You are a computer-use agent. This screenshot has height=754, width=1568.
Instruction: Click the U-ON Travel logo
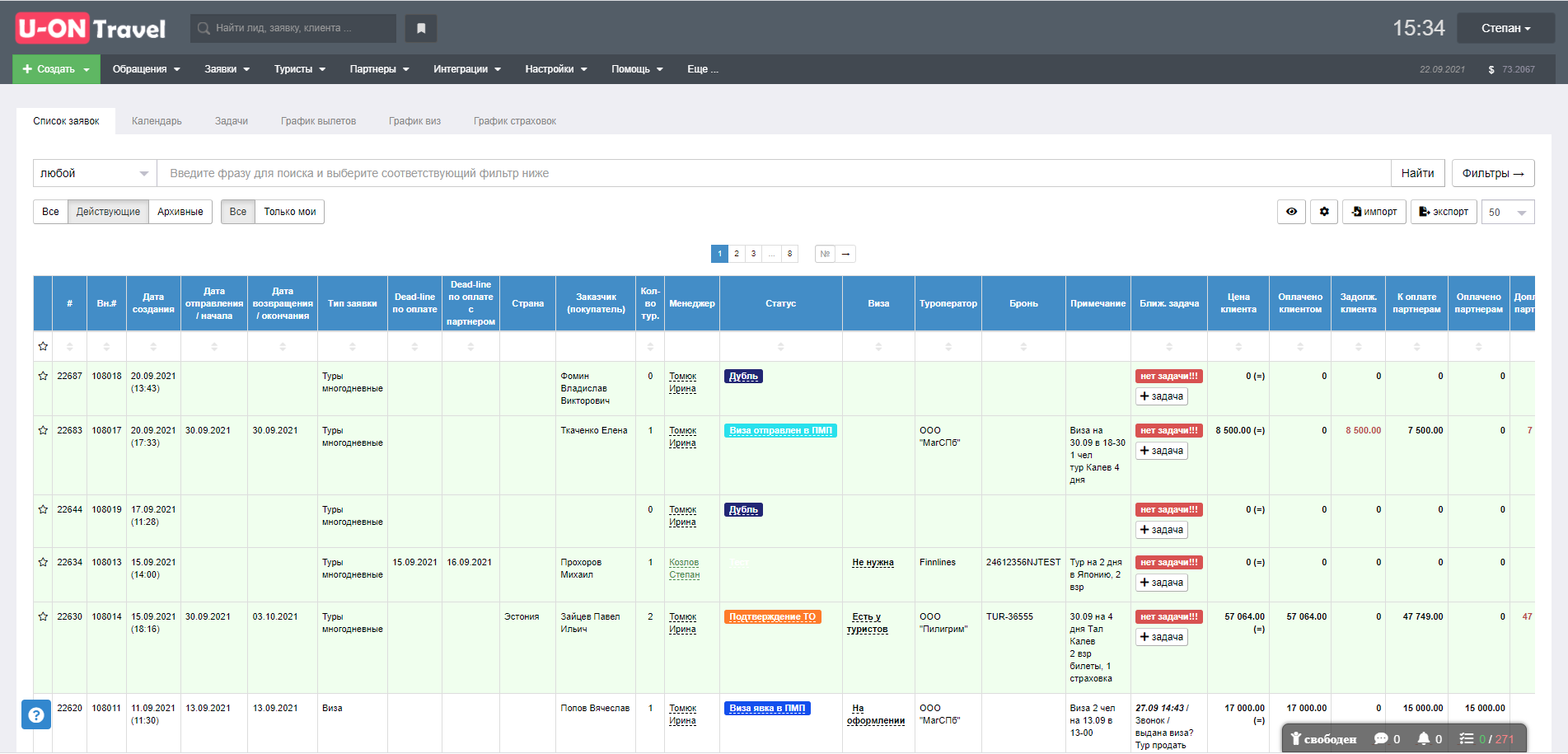pyautogui.click(x=91, y=29)
